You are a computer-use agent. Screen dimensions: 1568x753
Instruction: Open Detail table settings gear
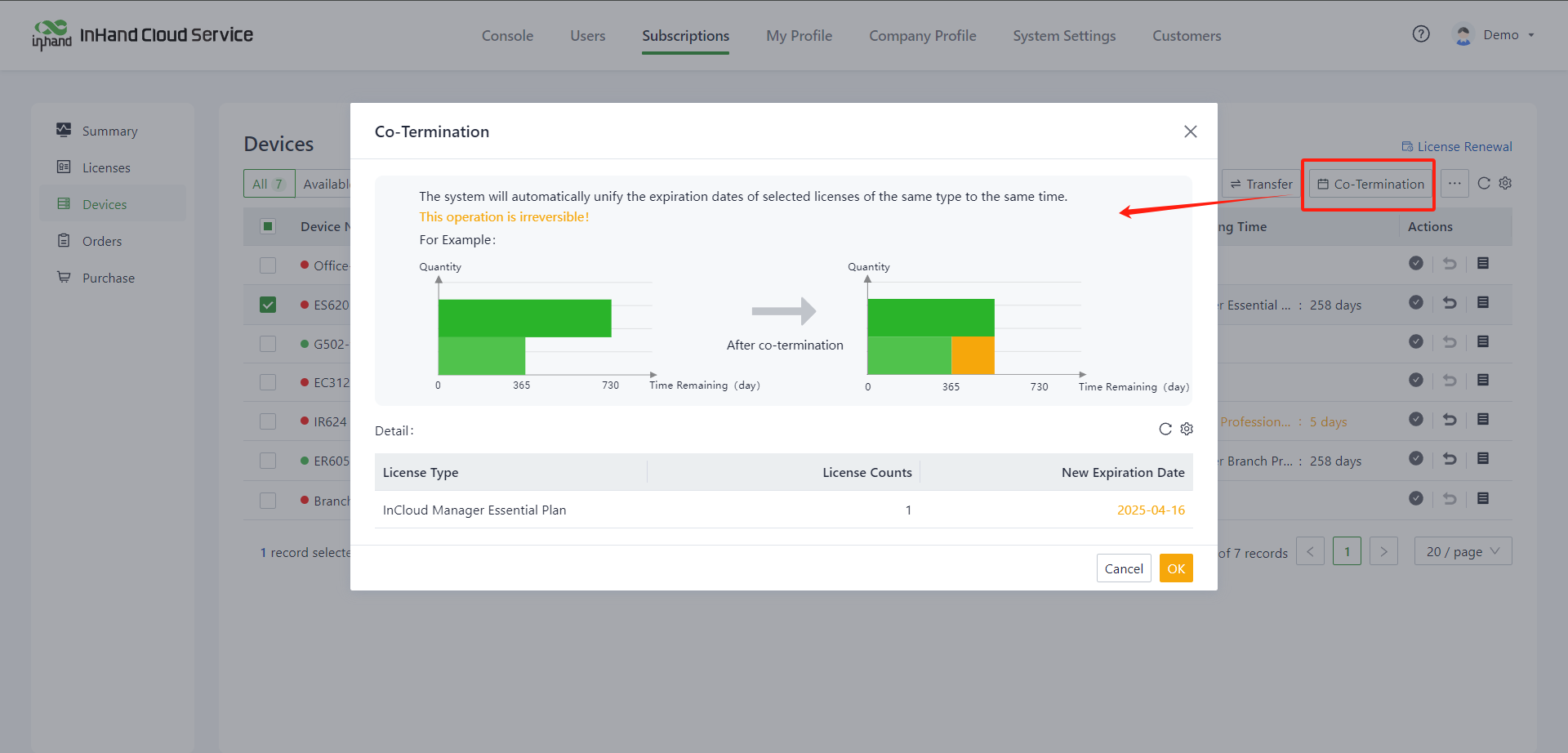[1187, 430]
